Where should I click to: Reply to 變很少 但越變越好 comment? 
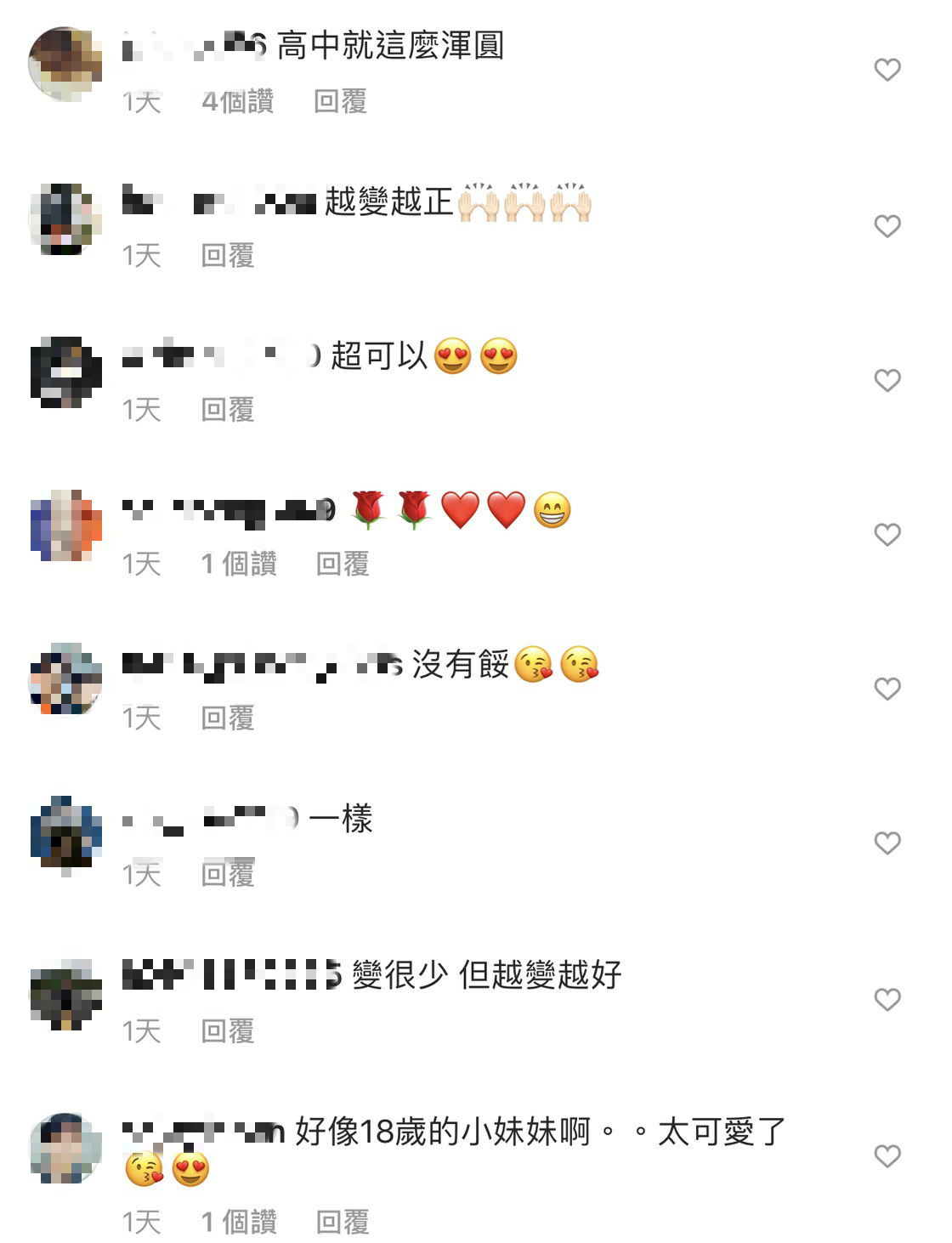point(228,1031)
